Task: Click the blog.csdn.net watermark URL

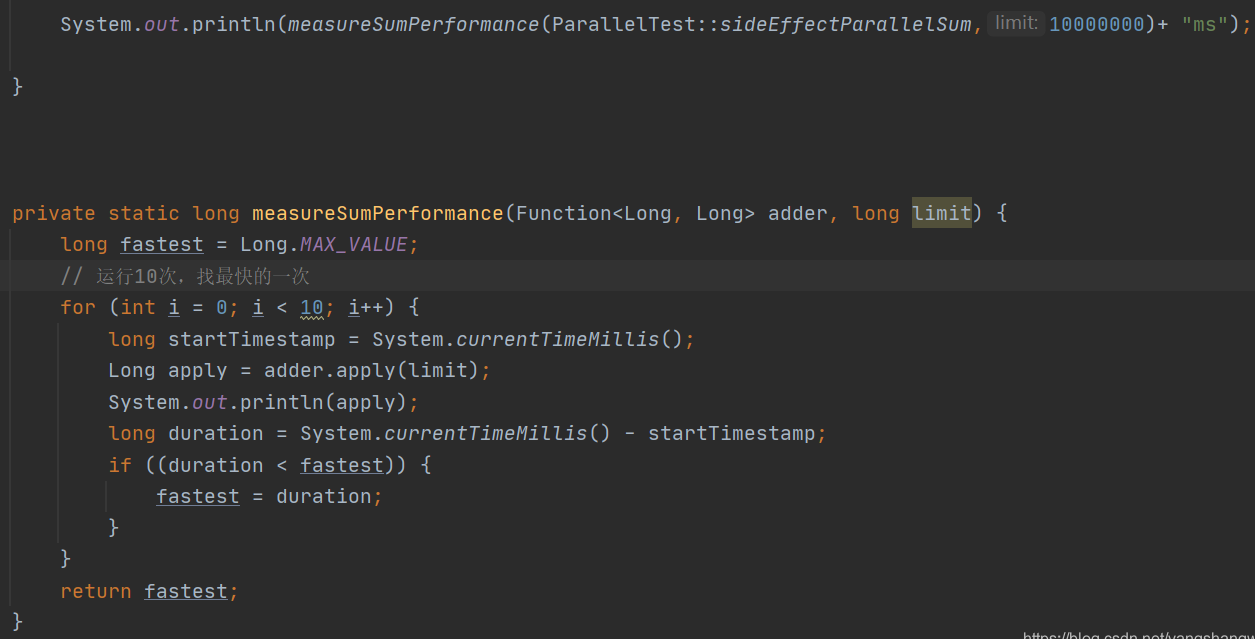Action: coord(1139,634)
